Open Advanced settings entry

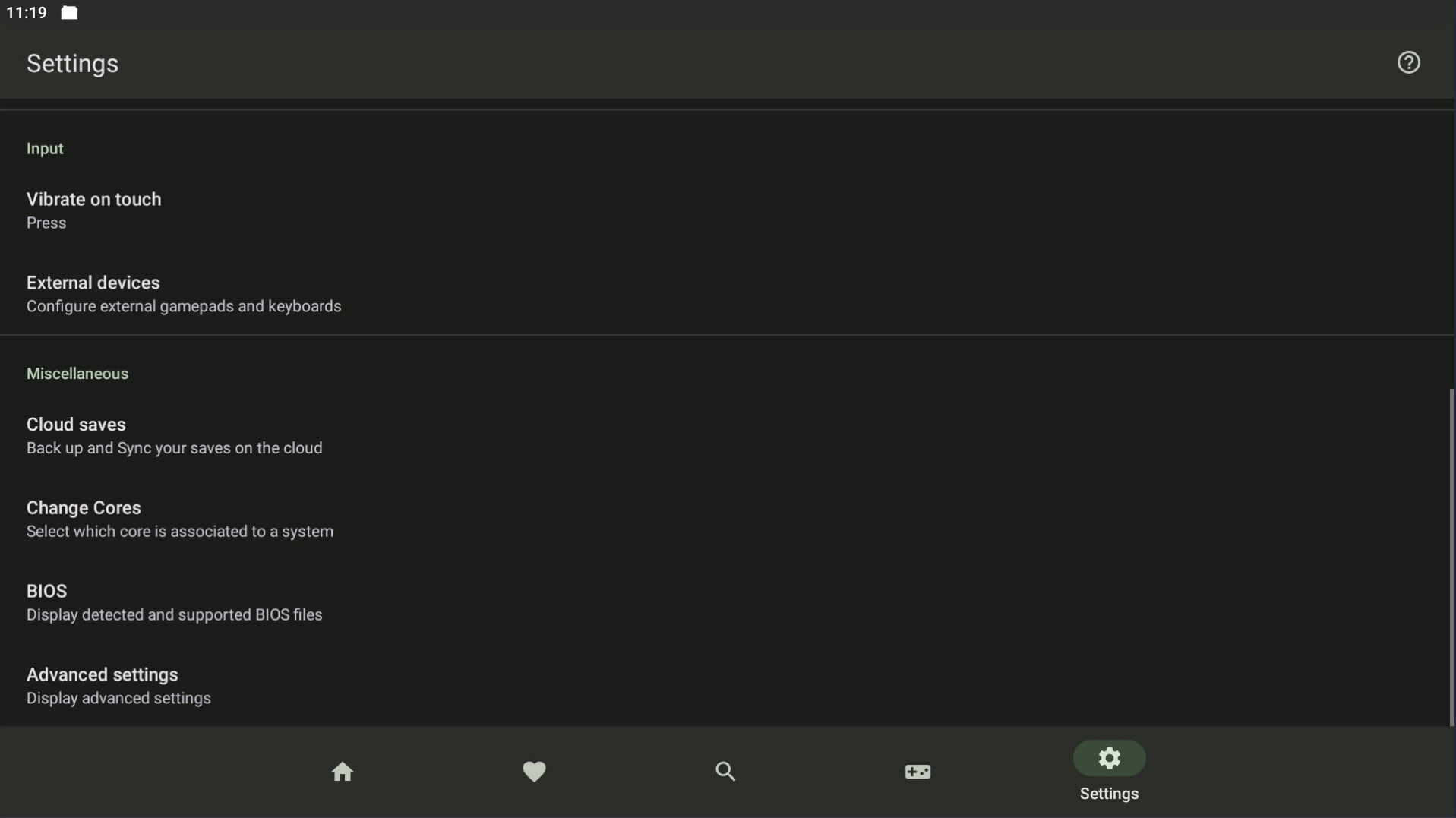coord(103,675)
